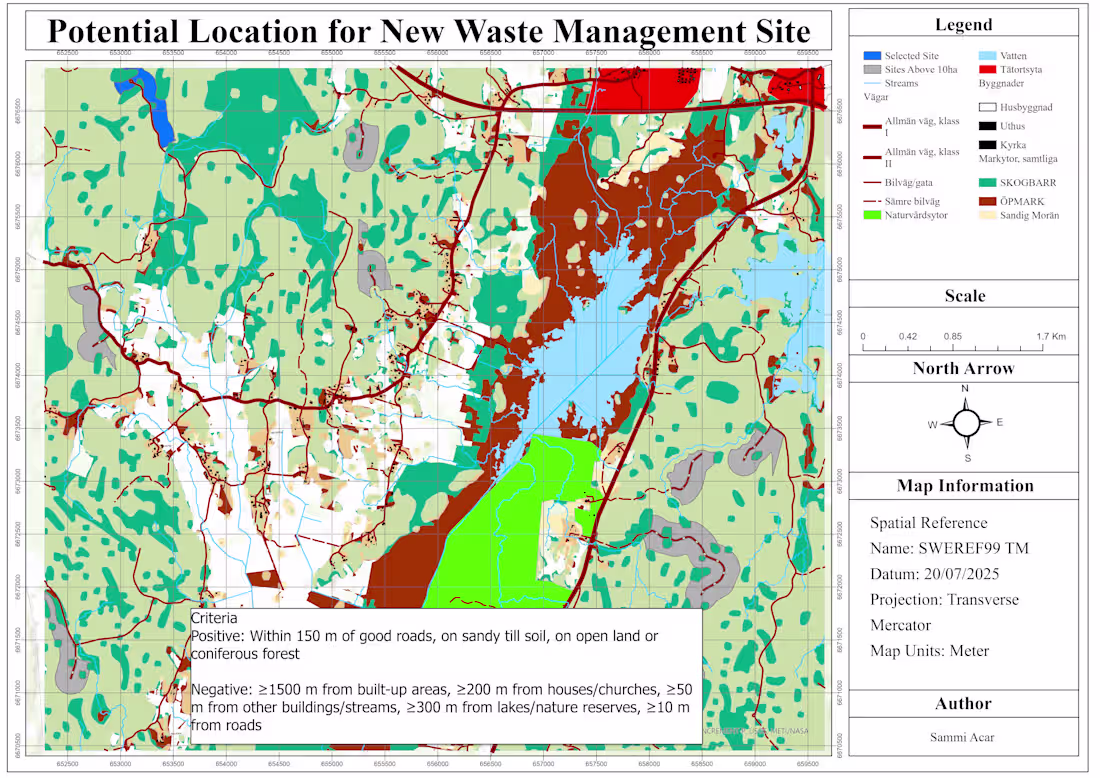The width and height of the screenshot is (1100, 778).
Task: Click the black Kyrka swatch
Action: [987, 145]
